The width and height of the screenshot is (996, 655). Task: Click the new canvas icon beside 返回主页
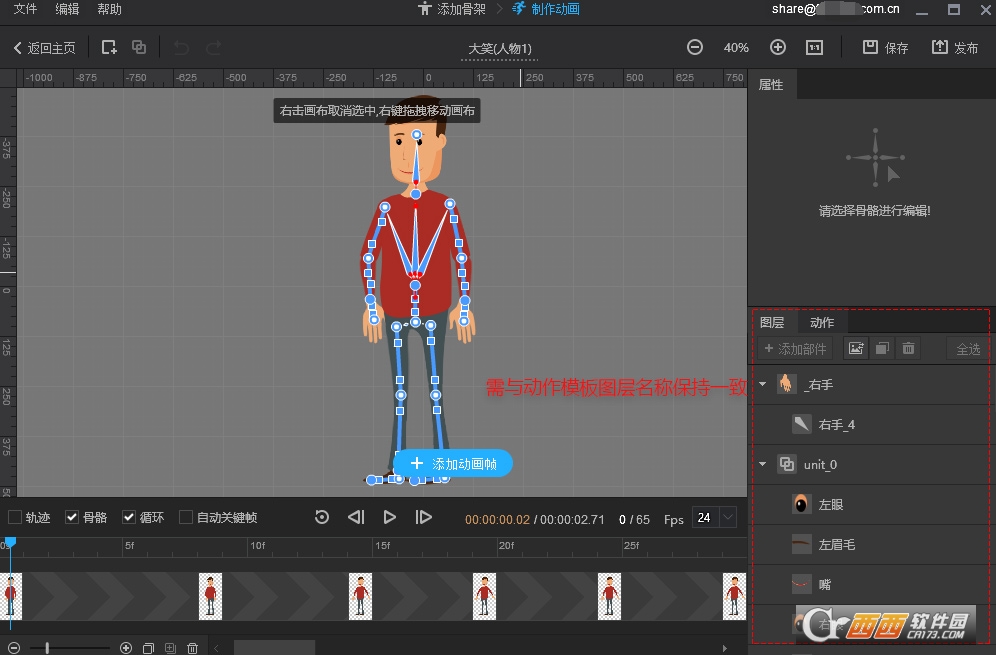110,47
